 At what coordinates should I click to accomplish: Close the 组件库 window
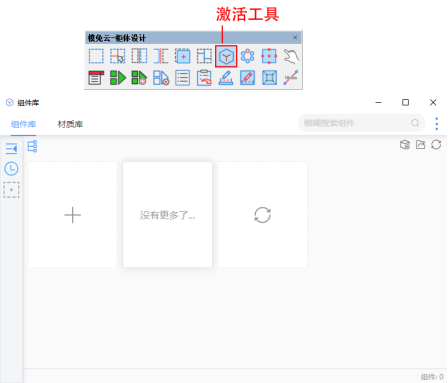[433, 102]
